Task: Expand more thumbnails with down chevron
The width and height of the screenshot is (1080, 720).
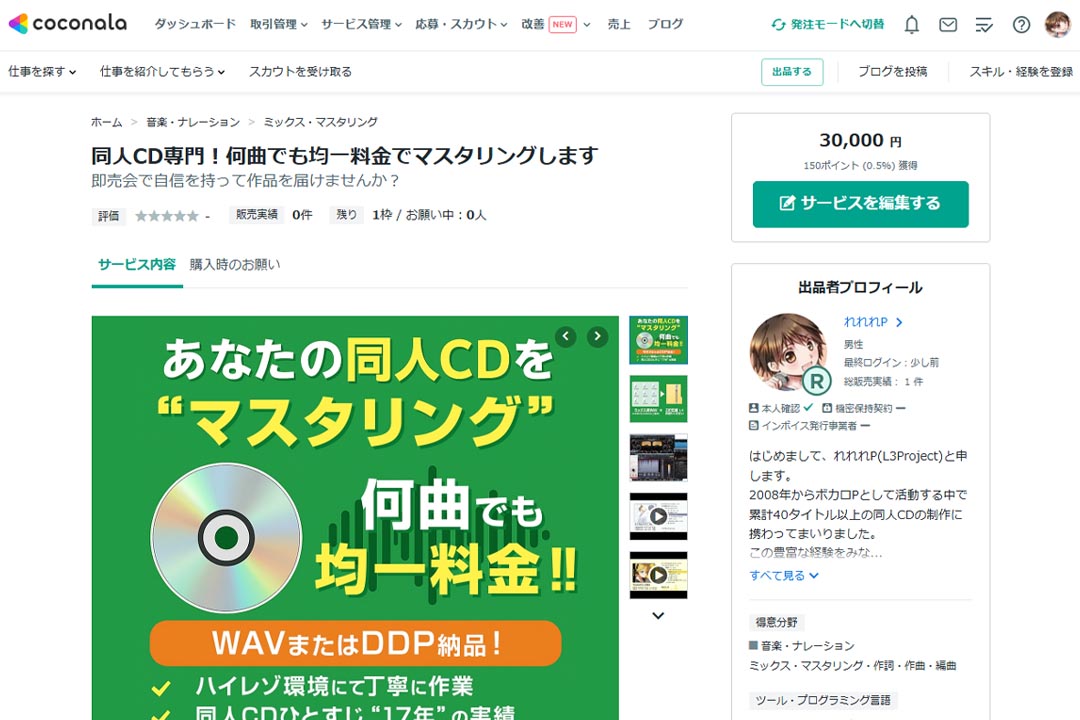Action: [x=658, y=615]
